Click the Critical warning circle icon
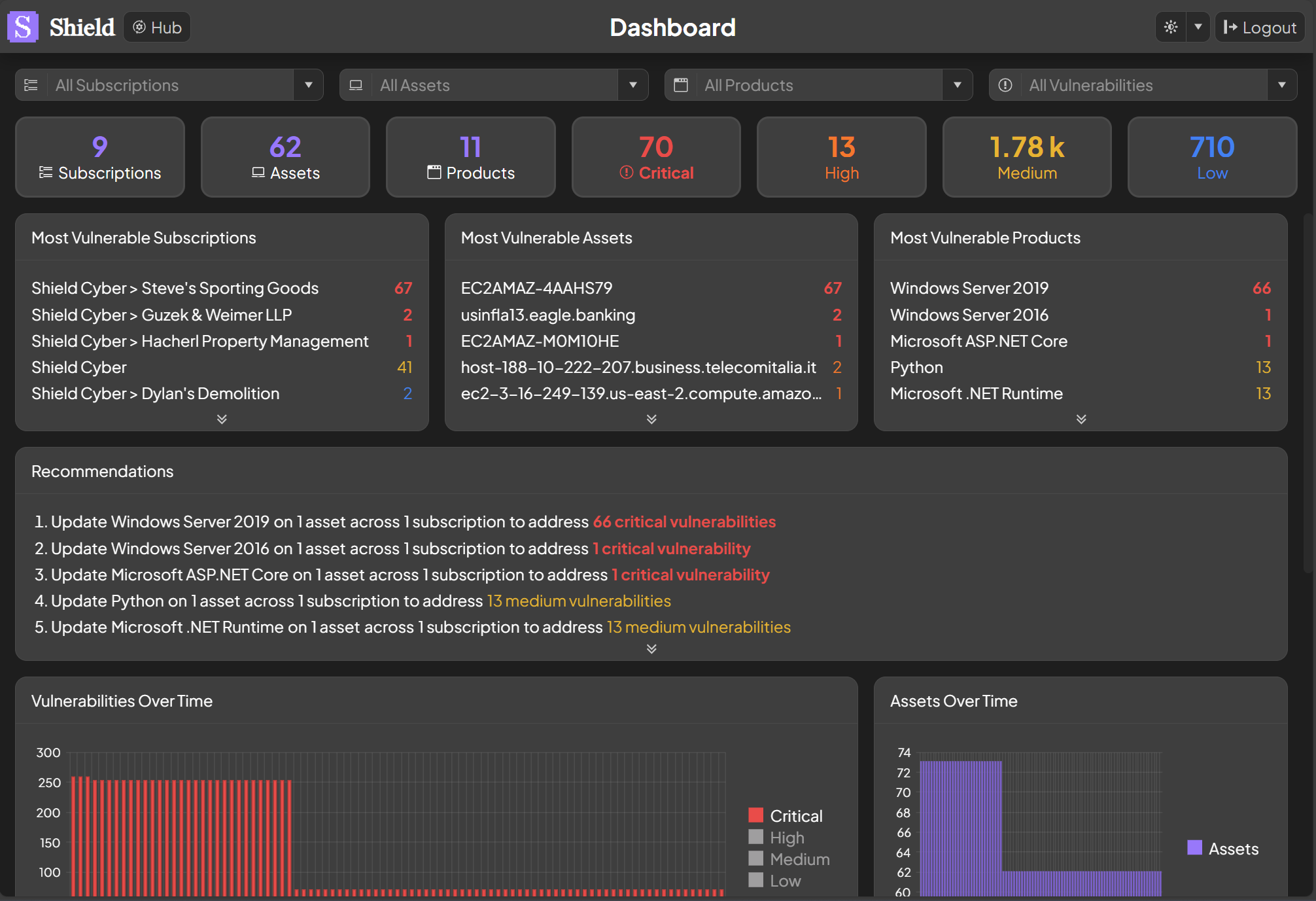The height and width of the screenshot is (901, 1316). [x=627, y=173]
